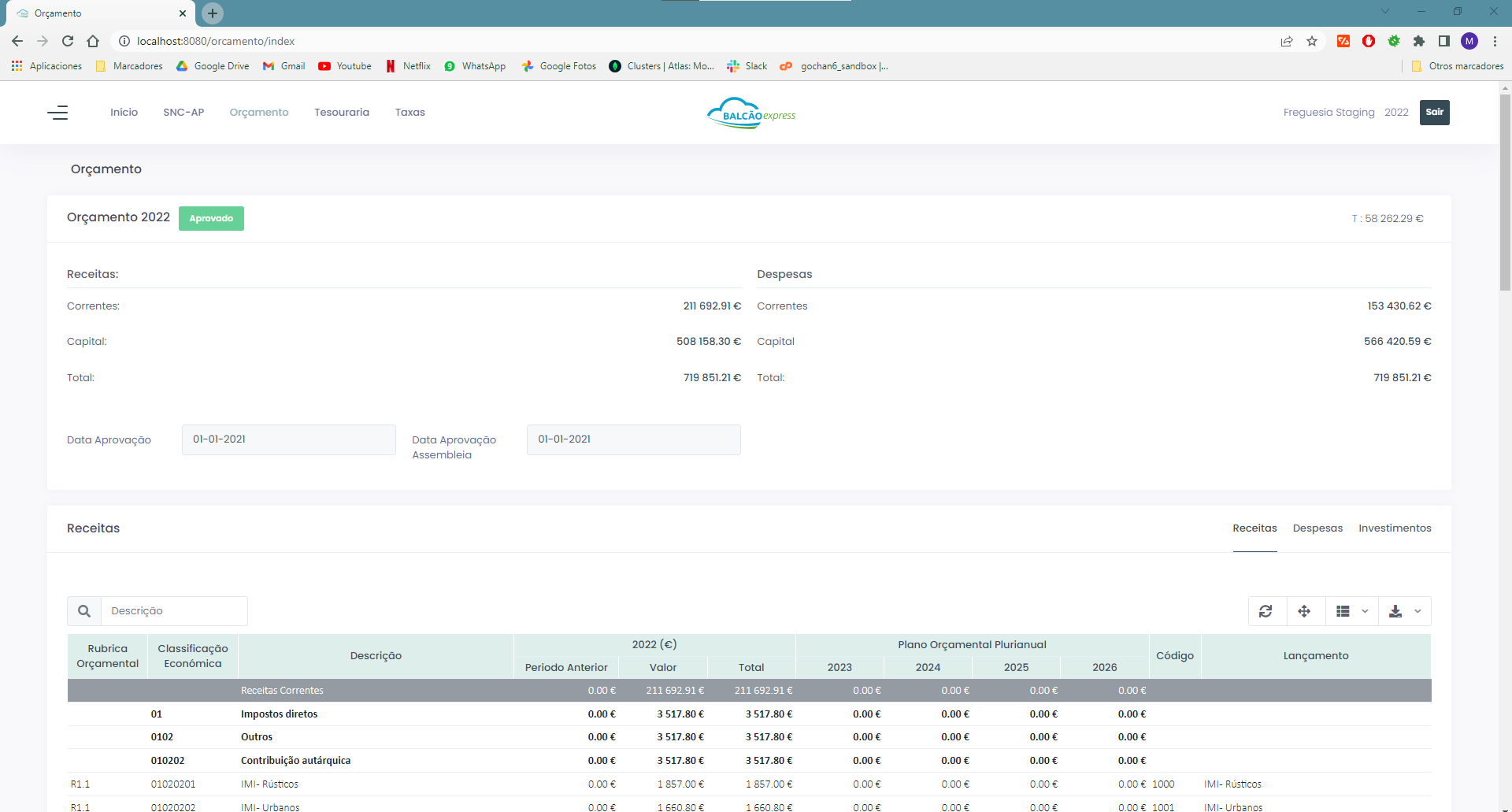Screen dimensions: 1512x812
Task: Open the Youtube bookmark
Action: click(345, 66)
